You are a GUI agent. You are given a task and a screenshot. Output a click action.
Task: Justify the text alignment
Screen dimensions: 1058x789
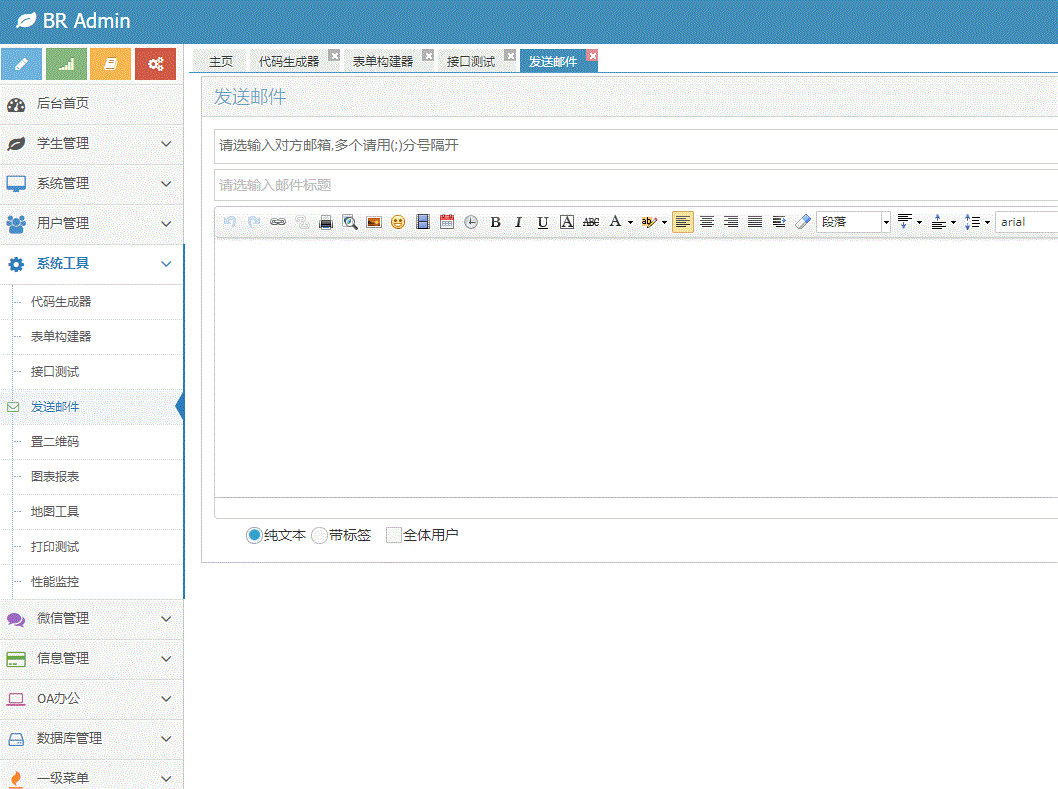tap(755, 222)
